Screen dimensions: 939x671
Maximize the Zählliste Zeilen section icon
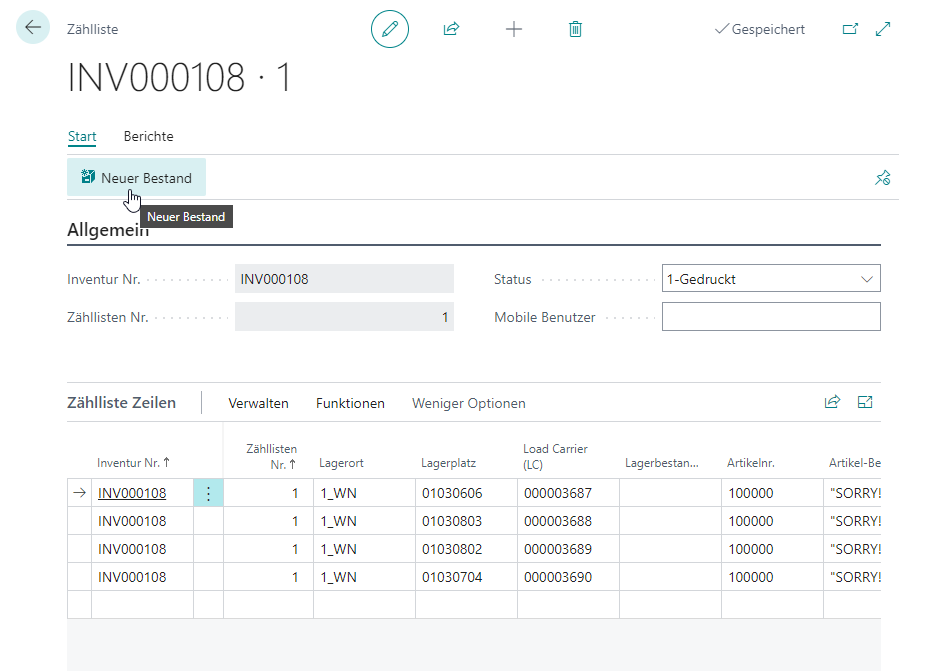[x=865, y=402]
